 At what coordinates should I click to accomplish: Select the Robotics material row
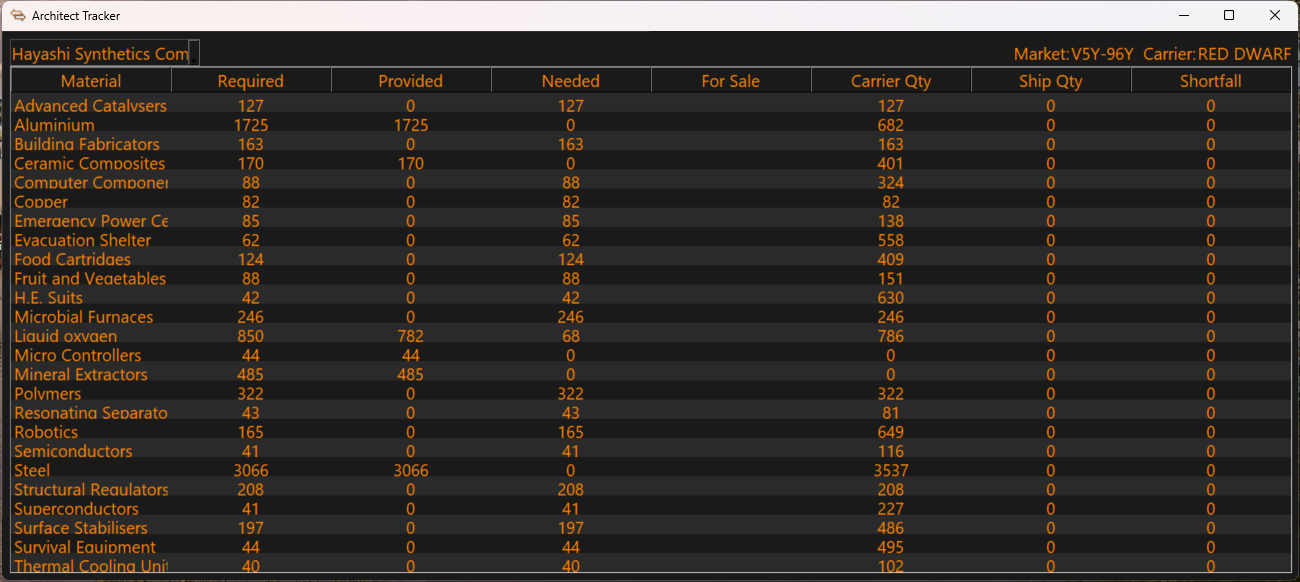[651, 432]
